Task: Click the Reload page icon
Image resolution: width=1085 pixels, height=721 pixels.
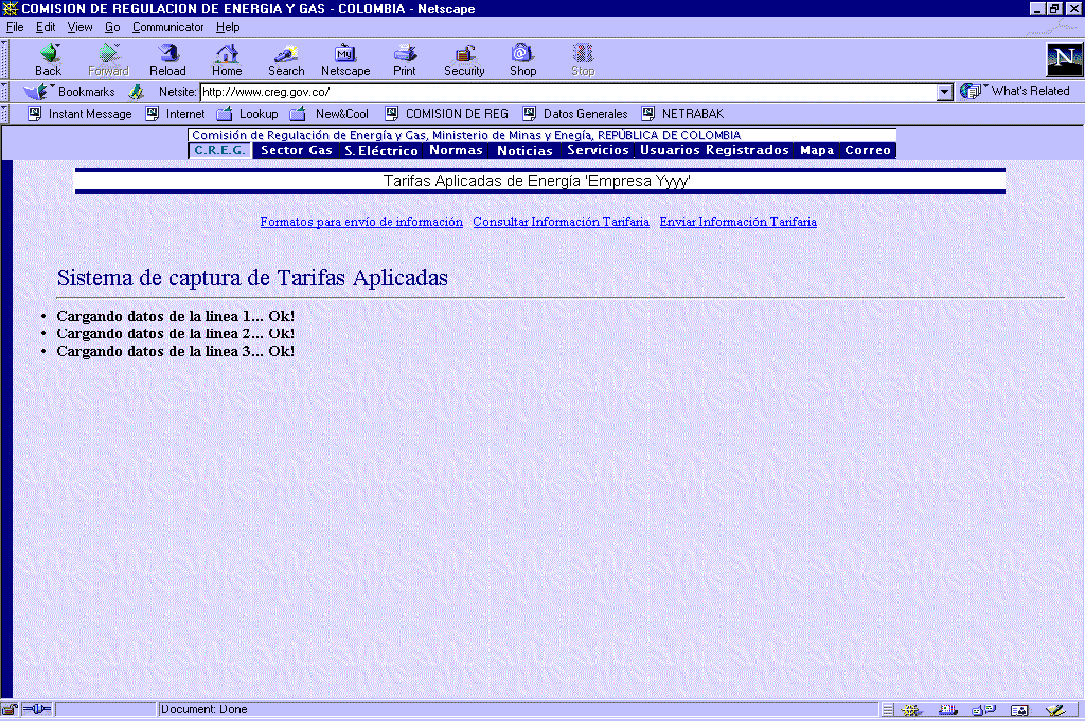Action: pyautogui.click(x=167, y=58)
